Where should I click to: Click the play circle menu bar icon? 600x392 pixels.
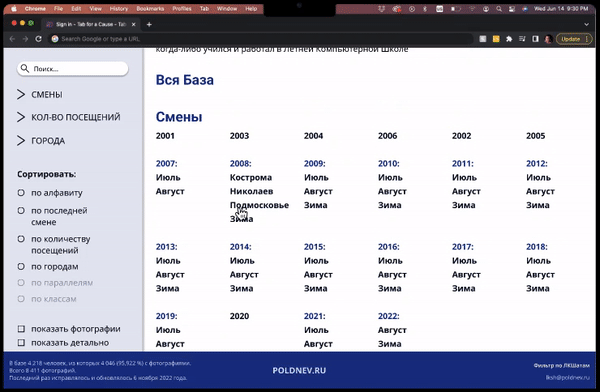click(x=412, y=8)
